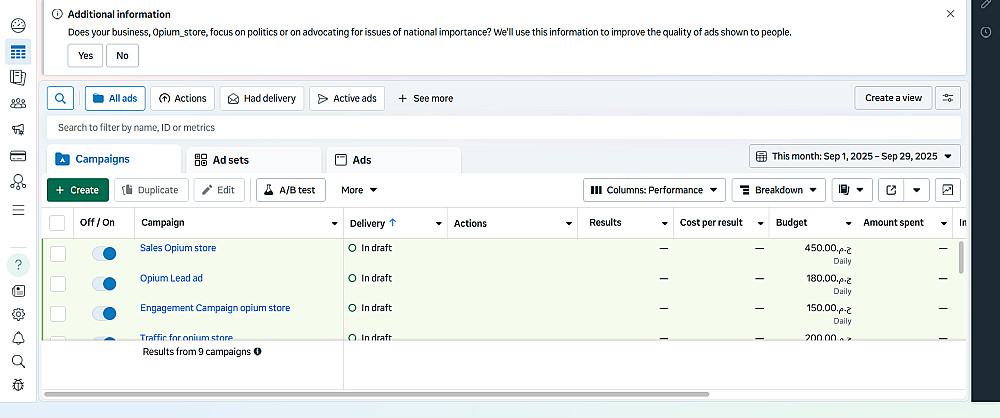Image resolution: width=1000 pixels, height=418 pixels.
Task: Open Sales Opium store campaign link
Action: coord(178,248)
